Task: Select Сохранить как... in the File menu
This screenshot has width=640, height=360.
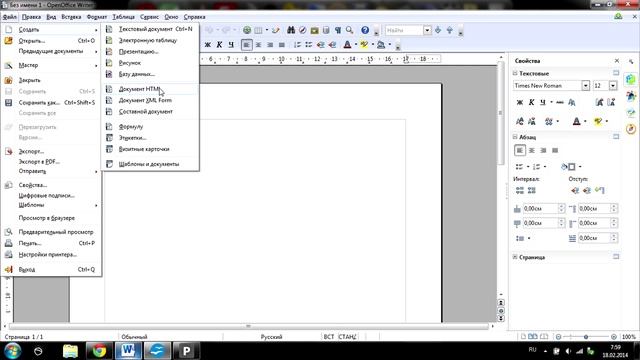Action: [x=50, y=103]
